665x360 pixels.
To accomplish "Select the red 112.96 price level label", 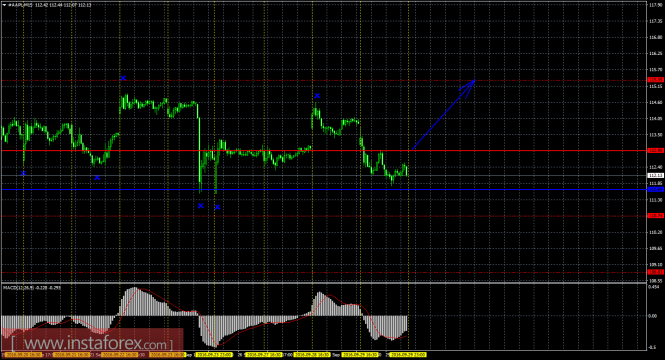I will (x=655, y=151).
